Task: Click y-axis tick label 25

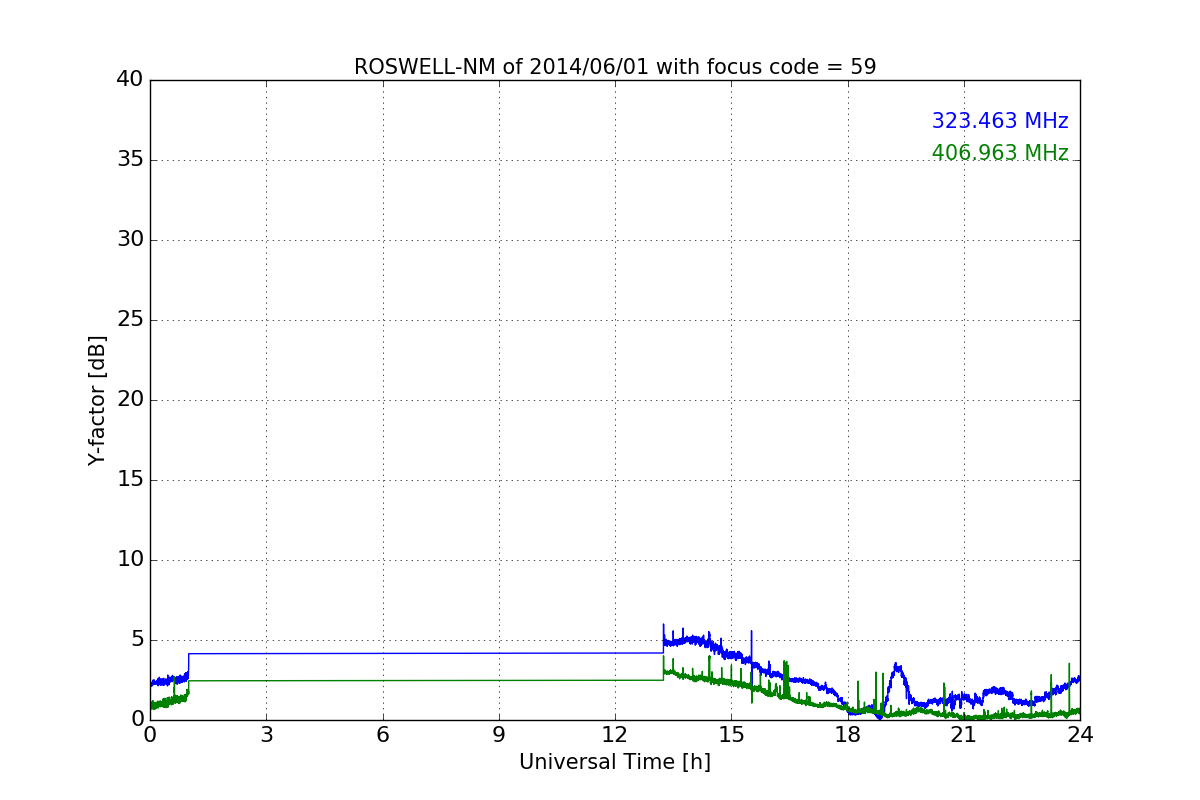Action: click(130, 320)
